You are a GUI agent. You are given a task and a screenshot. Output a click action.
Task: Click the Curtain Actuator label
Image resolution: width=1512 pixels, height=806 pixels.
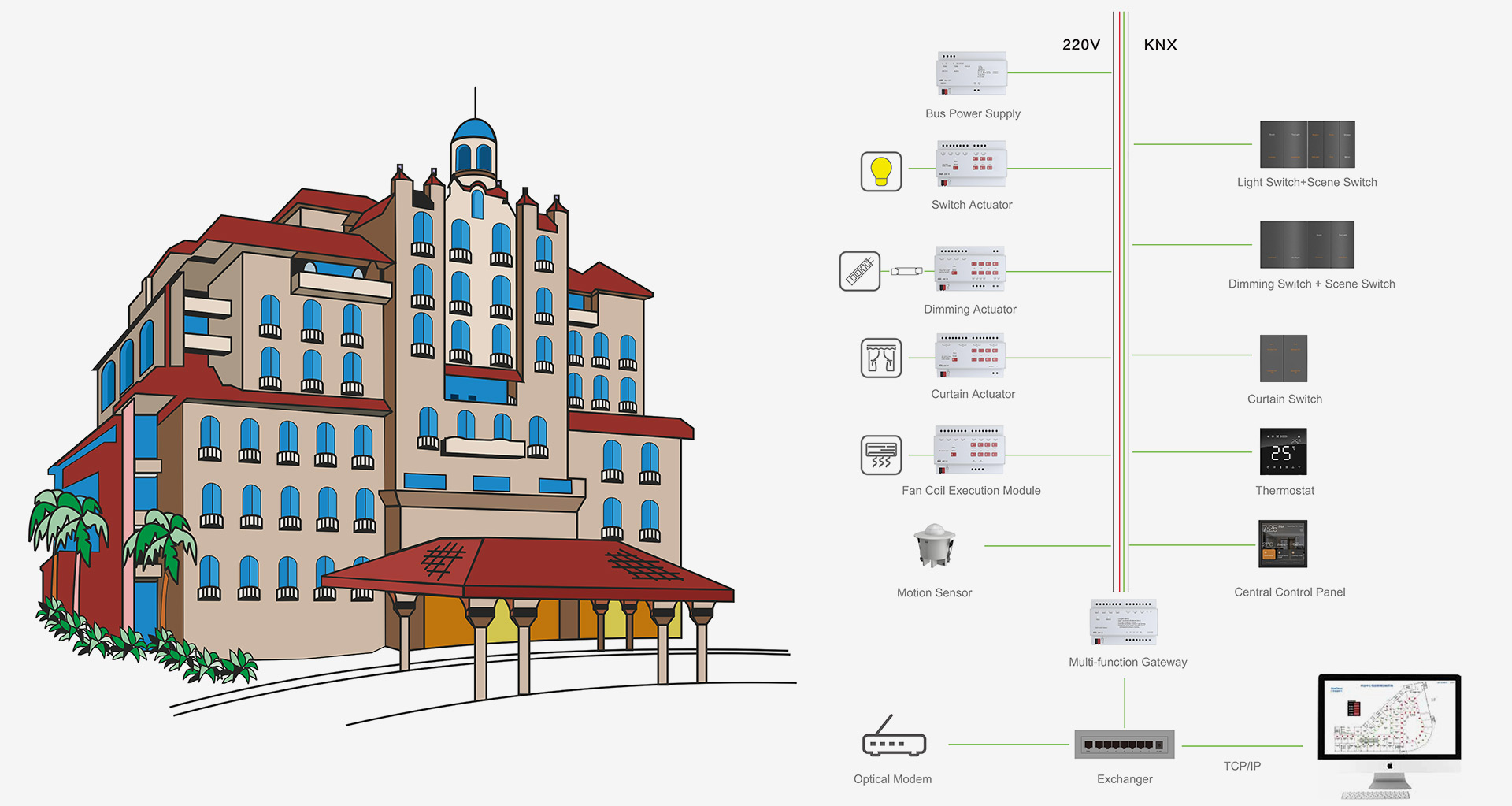pyautogui.click(x=973, y=394)
